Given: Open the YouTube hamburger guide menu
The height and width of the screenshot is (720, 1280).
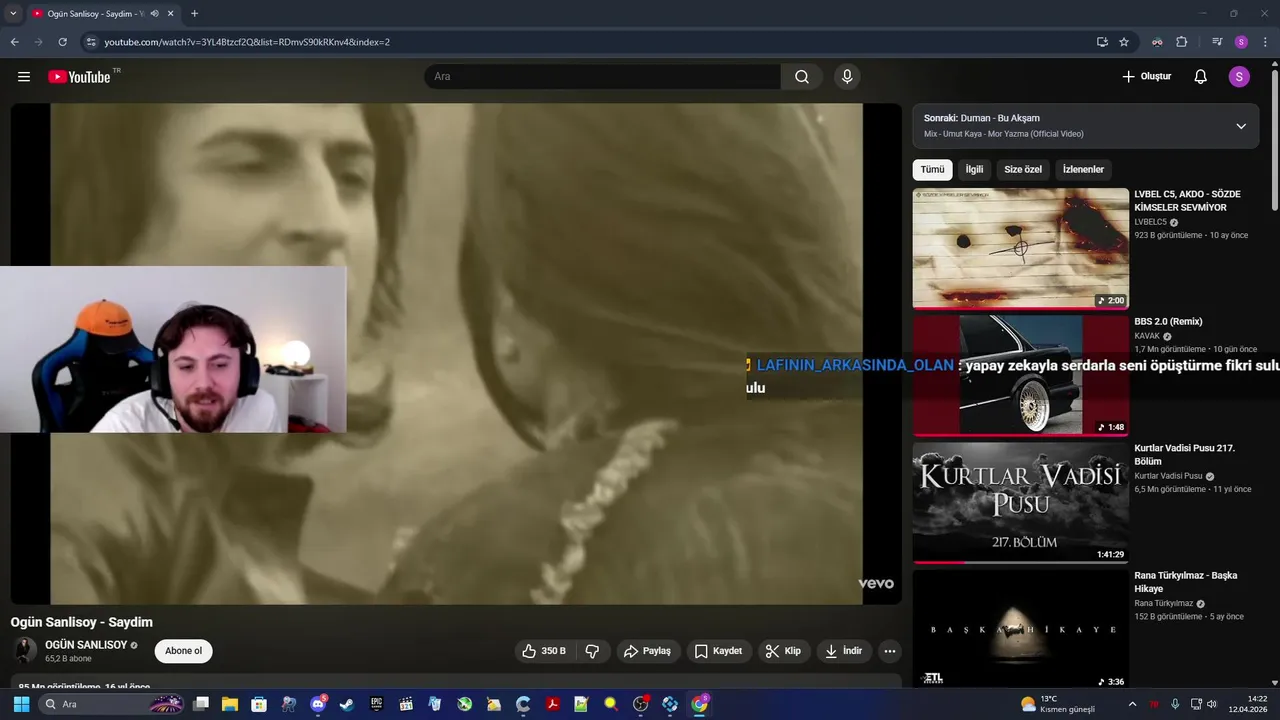Looking at the screenshot, I should (24, 77).
